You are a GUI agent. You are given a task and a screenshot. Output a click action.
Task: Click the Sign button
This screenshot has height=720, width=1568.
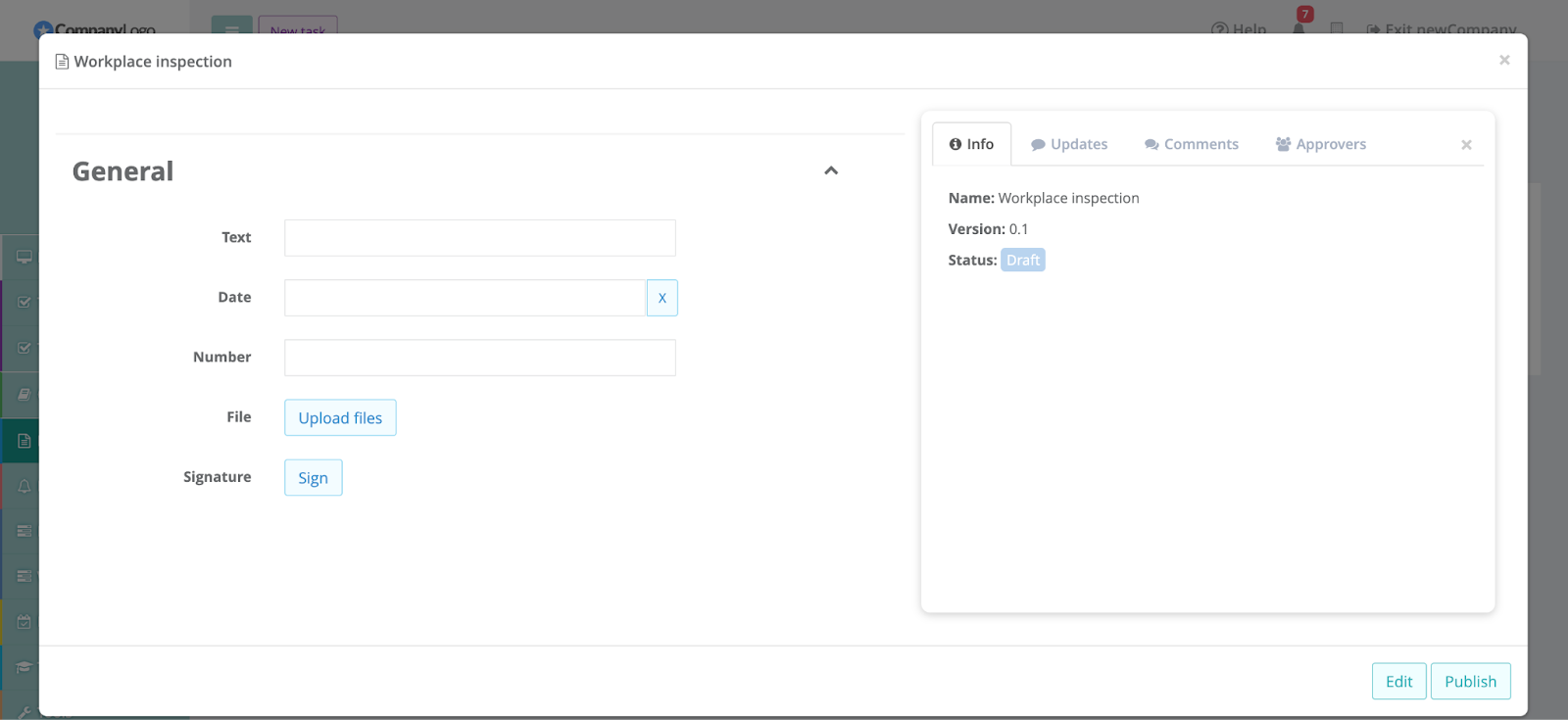click(314, 478)
